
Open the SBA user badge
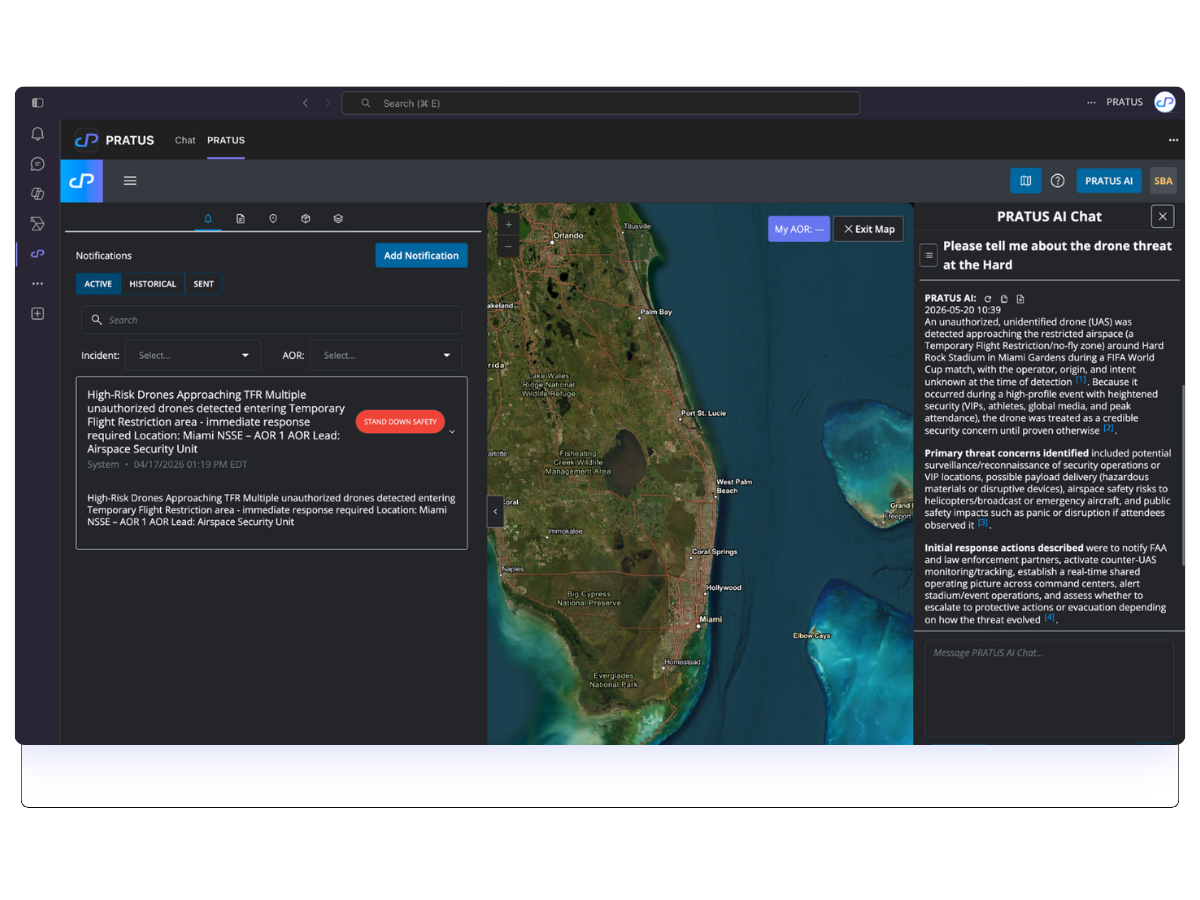tap(1163, 181)
